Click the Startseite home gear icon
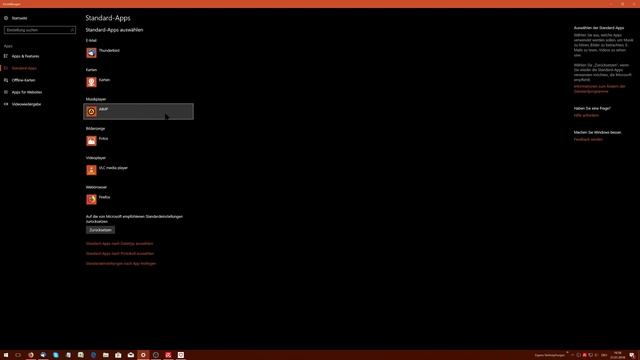This screenshot has width=640, height=360. (6, 18)
